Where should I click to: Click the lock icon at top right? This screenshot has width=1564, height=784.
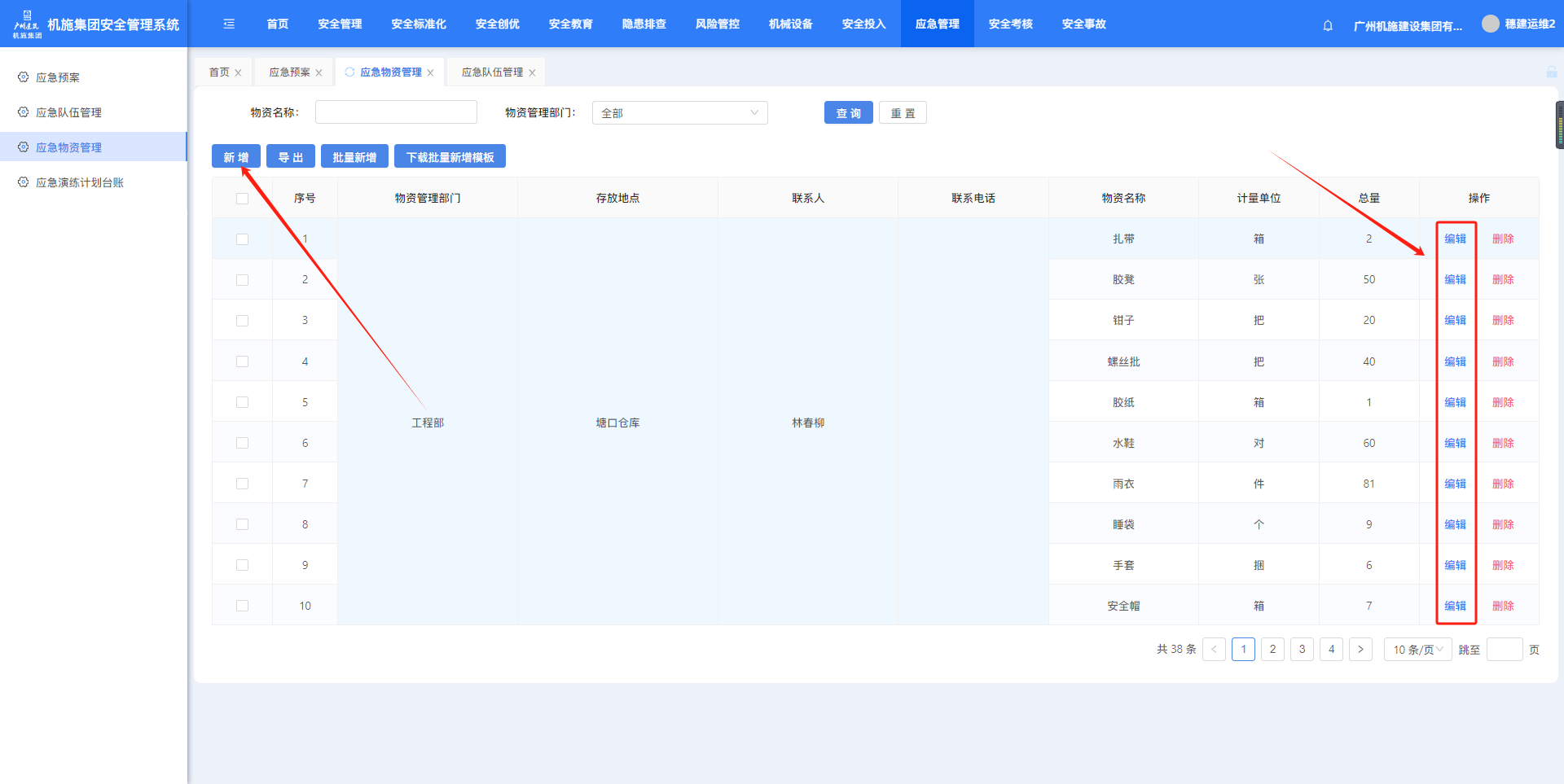coord(1551,72)
